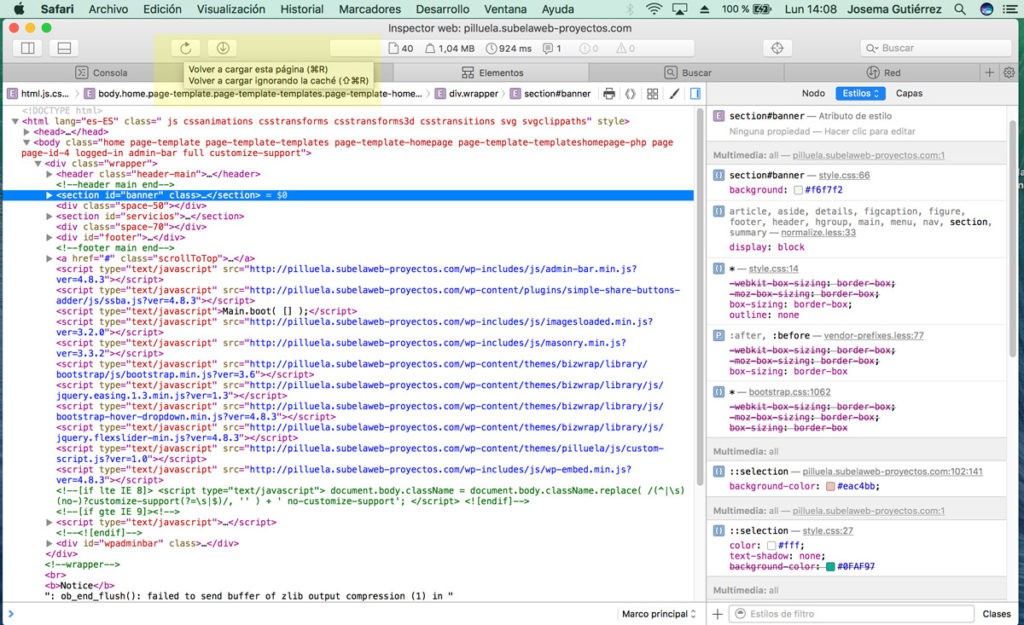Expand the scrollToTop anchor node
The height and width of the screenshot is (625, 1024).
pyautogui.click(x=49, y=259)
